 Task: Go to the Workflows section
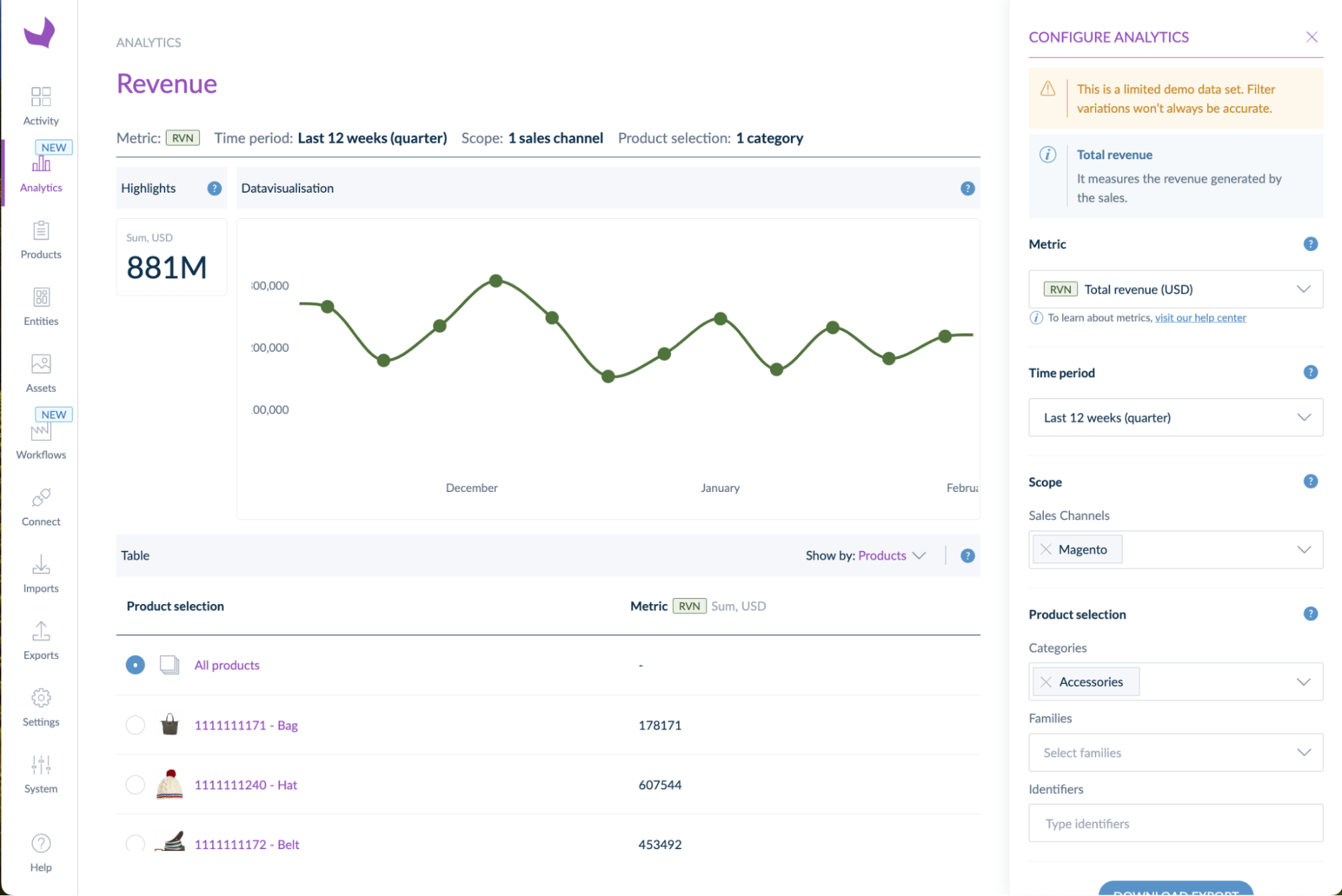(40, 436)
